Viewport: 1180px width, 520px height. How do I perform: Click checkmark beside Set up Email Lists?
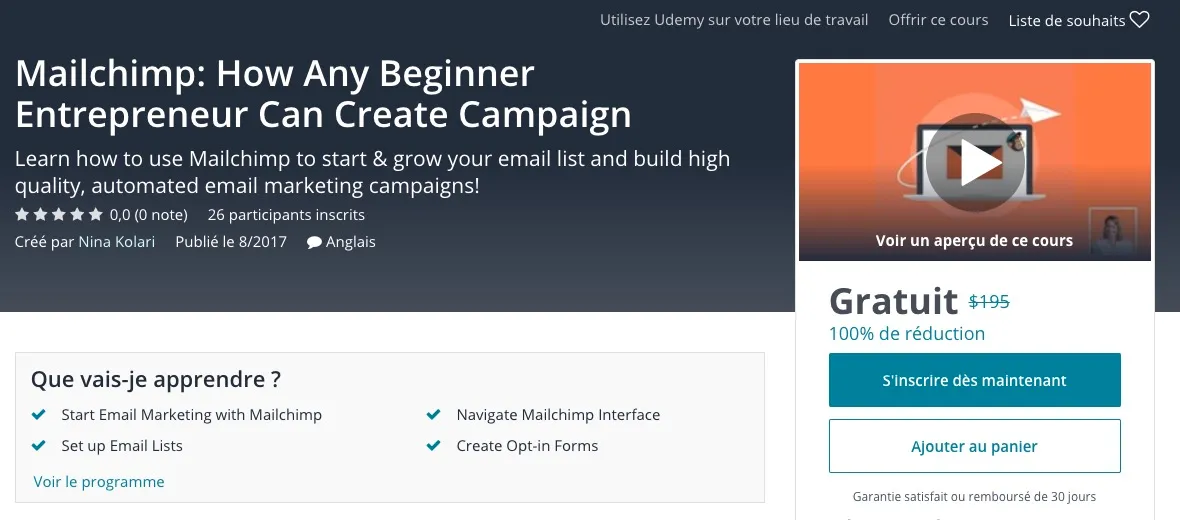click(38, 445)
